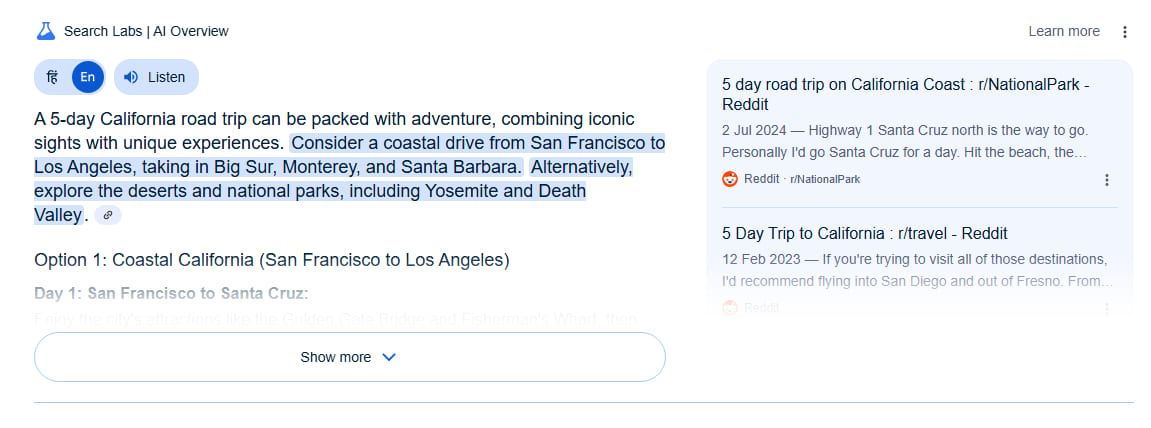This screenshot has height=428, width=1151.
Task: Open 5 Day Trip to California r/travel result
Action: click(865, 233)
